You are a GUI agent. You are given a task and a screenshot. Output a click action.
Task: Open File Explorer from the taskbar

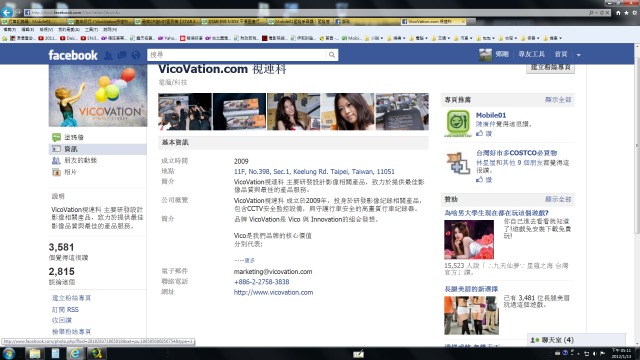coord(35,353)
